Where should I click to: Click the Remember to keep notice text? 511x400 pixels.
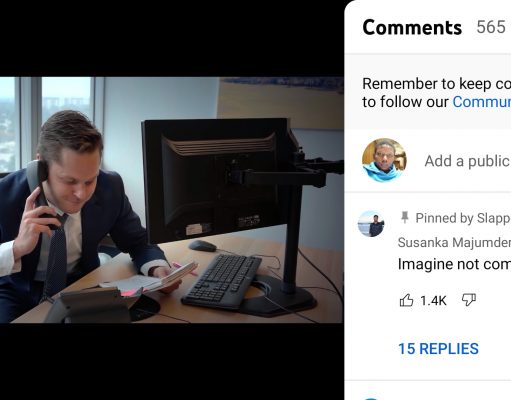click(436, 84)
